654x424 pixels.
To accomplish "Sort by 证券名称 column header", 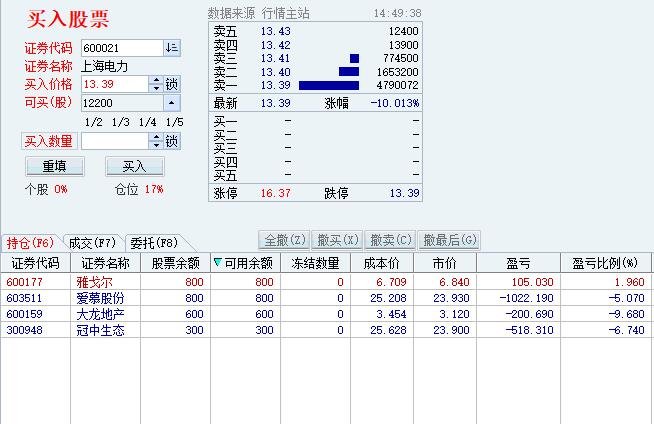I will point(106,263).
